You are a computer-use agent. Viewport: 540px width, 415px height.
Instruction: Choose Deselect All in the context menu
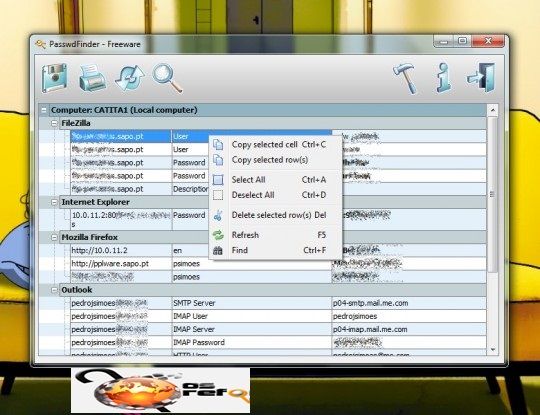click(276, 195)
